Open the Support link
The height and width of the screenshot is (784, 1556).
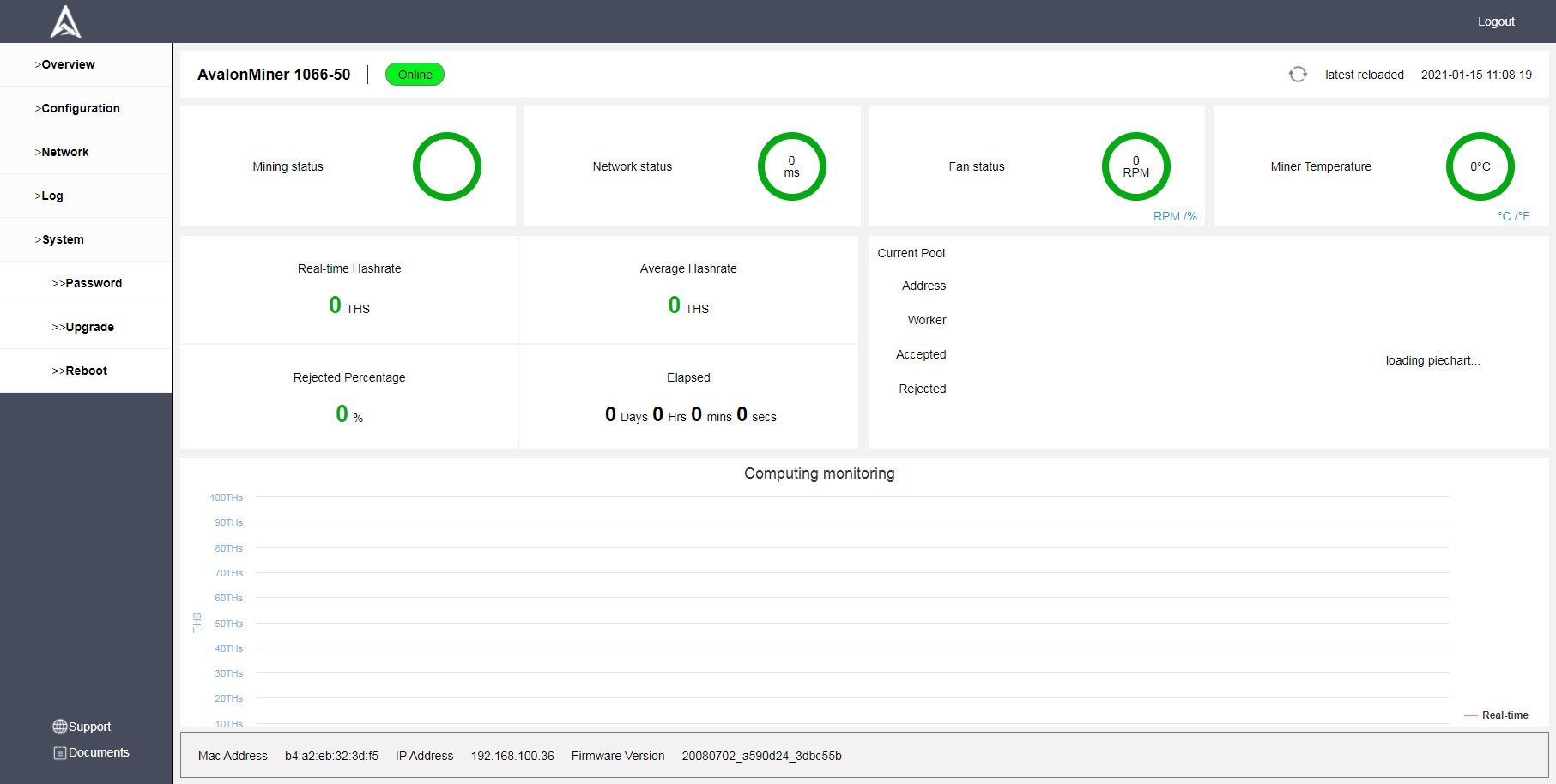coord(89,727)
